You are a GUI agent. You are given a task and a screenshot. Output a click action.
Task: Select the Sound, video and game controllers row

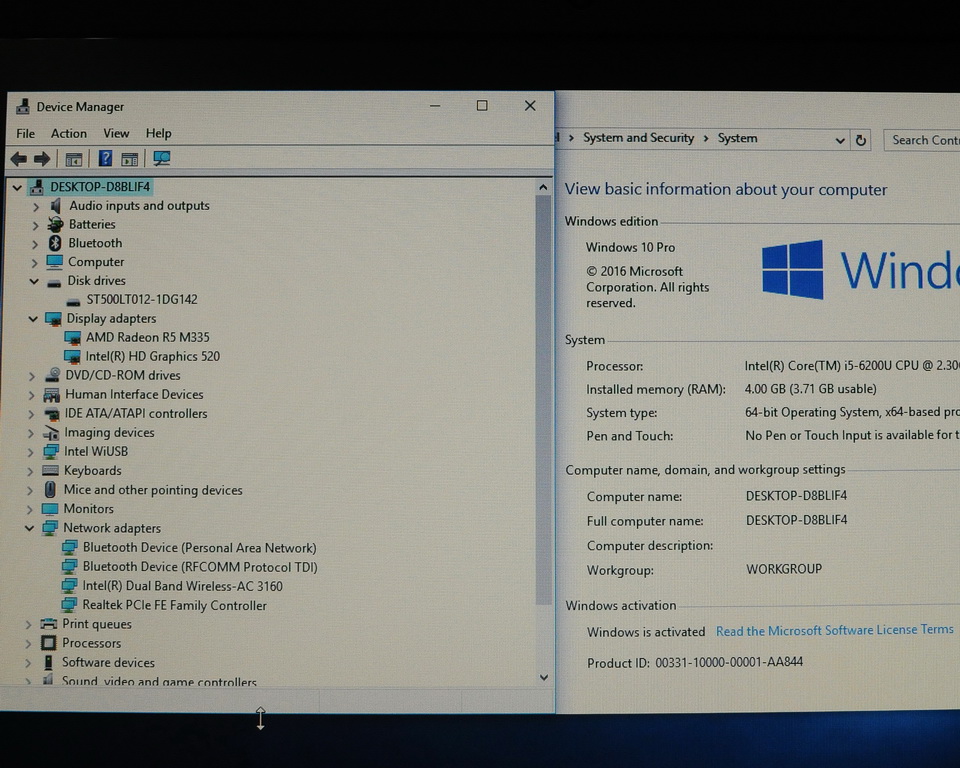coord(159,681)
